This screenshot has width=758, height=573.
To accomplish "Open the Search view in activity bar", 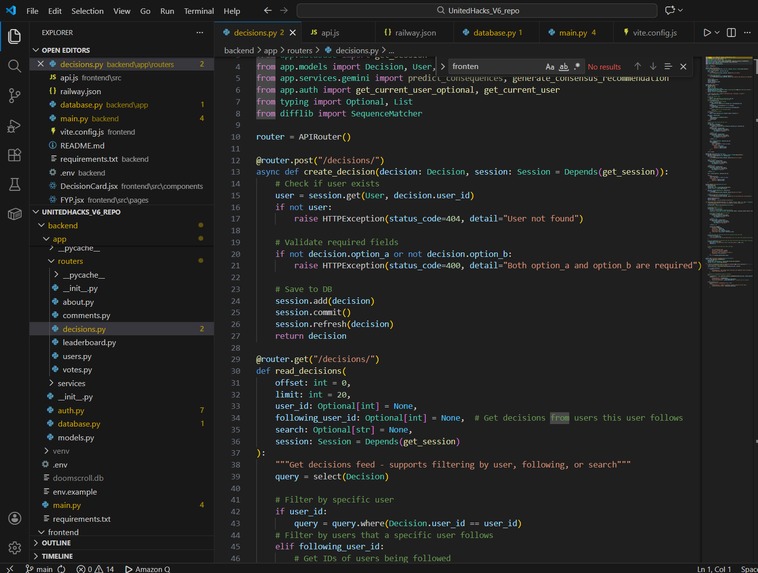I will (x=15, y=66).
